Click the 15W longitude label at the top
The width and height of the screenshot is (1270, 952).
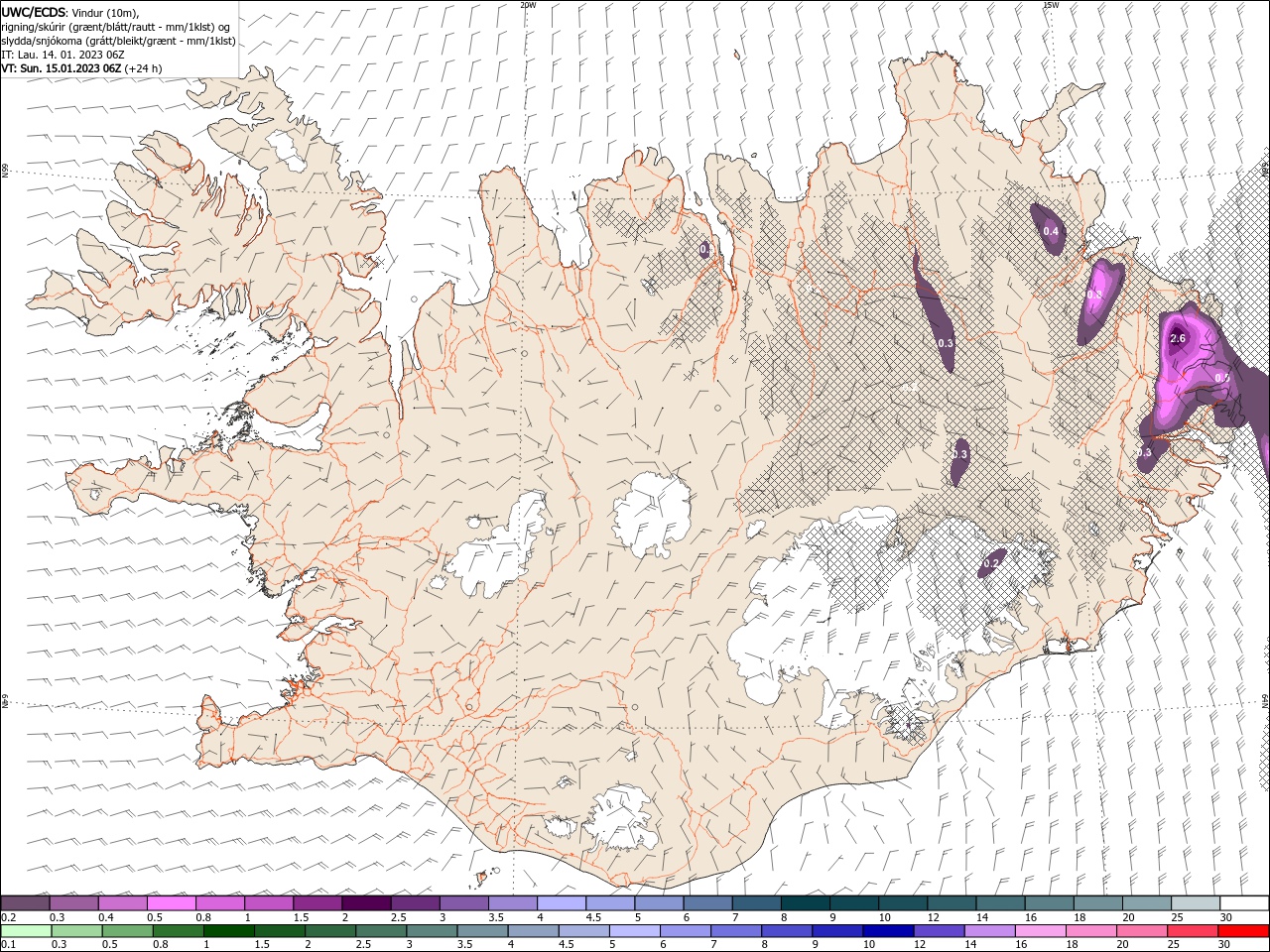(1051, 5)
